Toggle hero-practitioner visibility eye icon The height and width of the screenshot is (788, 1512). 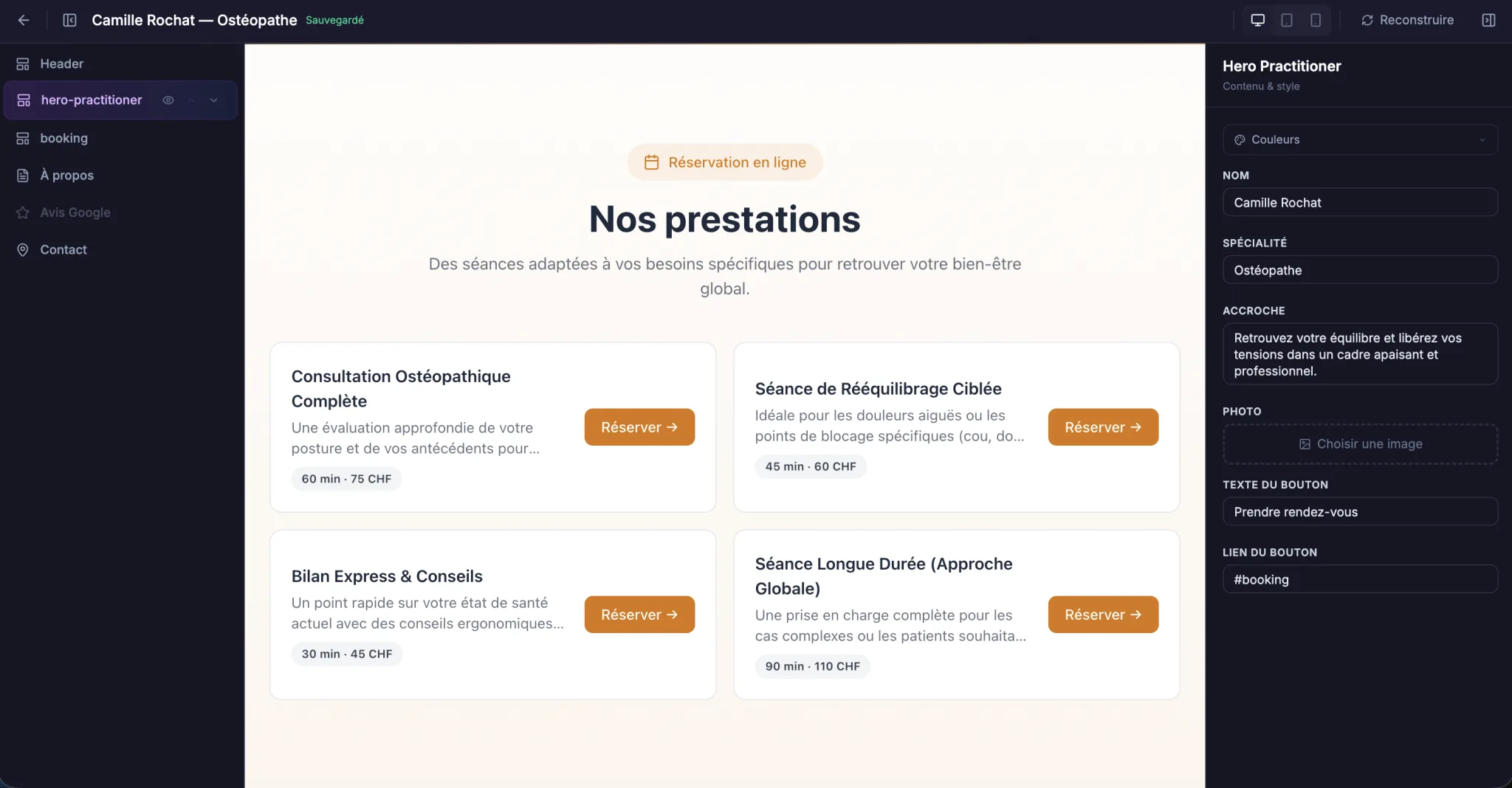click(x=168, y=100)
